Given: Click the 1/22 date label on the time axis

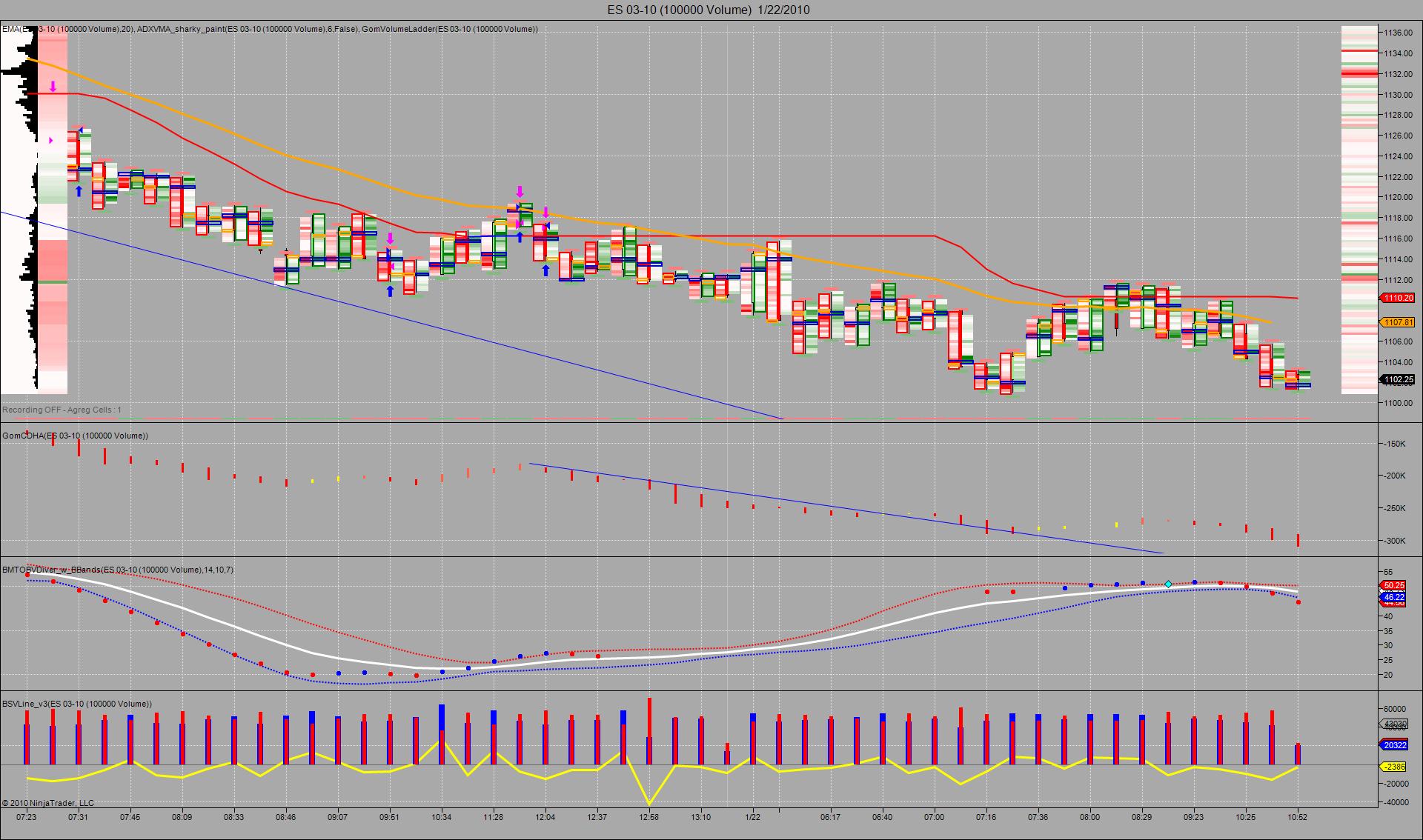Looking at the screenshot, I should pos(753,817).
